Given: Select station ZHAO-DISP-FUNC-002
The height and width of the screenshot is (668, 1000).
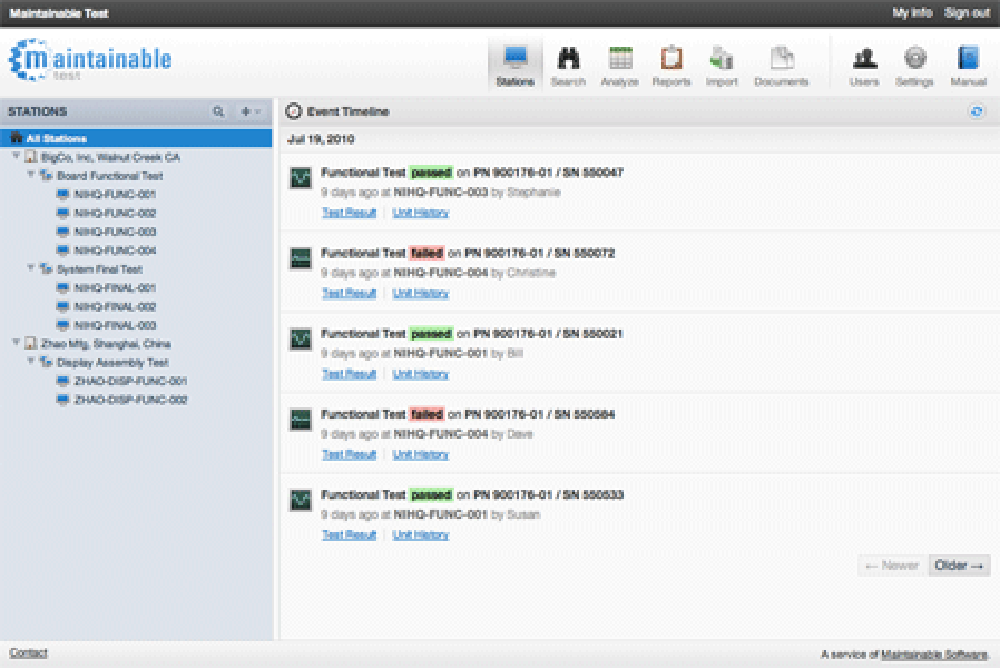Looking at the screenshot, I should click(x=130, y=400).
